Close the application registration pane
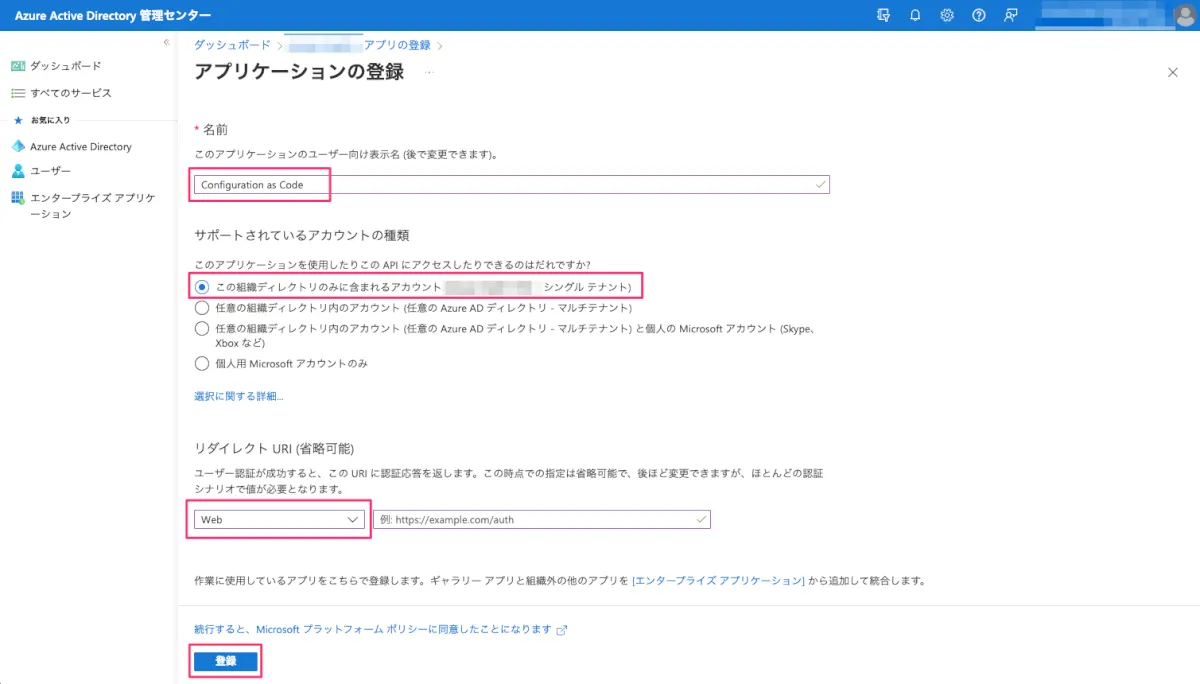The image size is (1200, 684). click(x=1173, y=72)
